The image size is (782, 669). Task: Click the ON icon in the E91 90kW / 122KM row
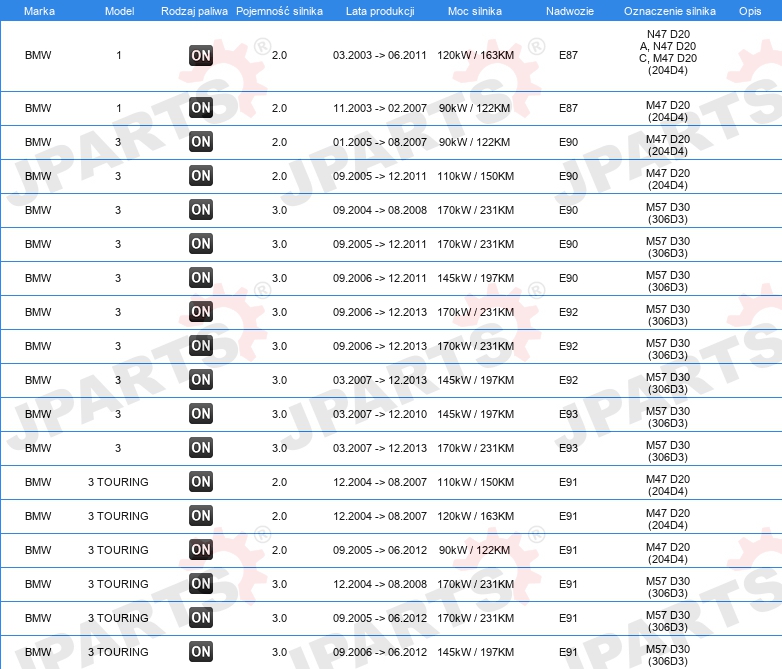pos(201,549)
